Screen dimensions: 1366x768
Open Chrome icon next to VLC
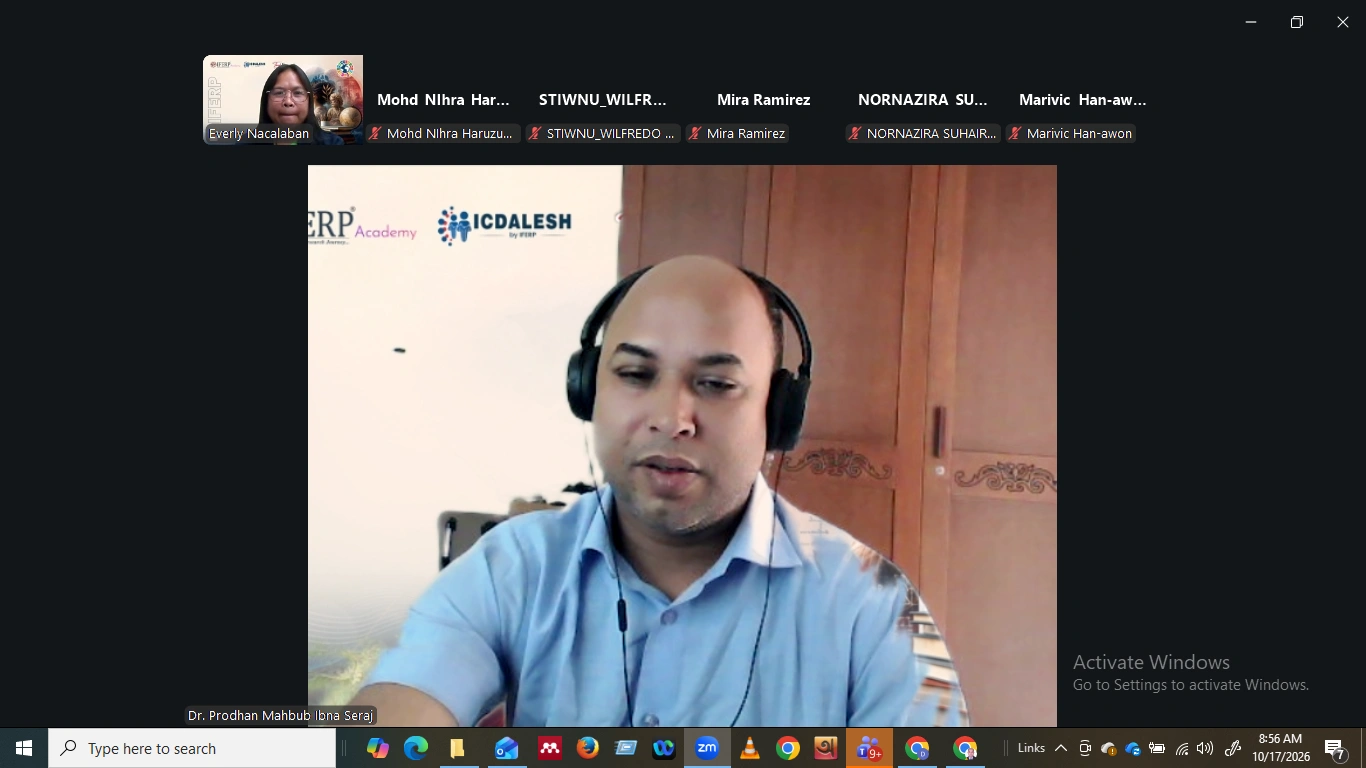tap(788, 748)
